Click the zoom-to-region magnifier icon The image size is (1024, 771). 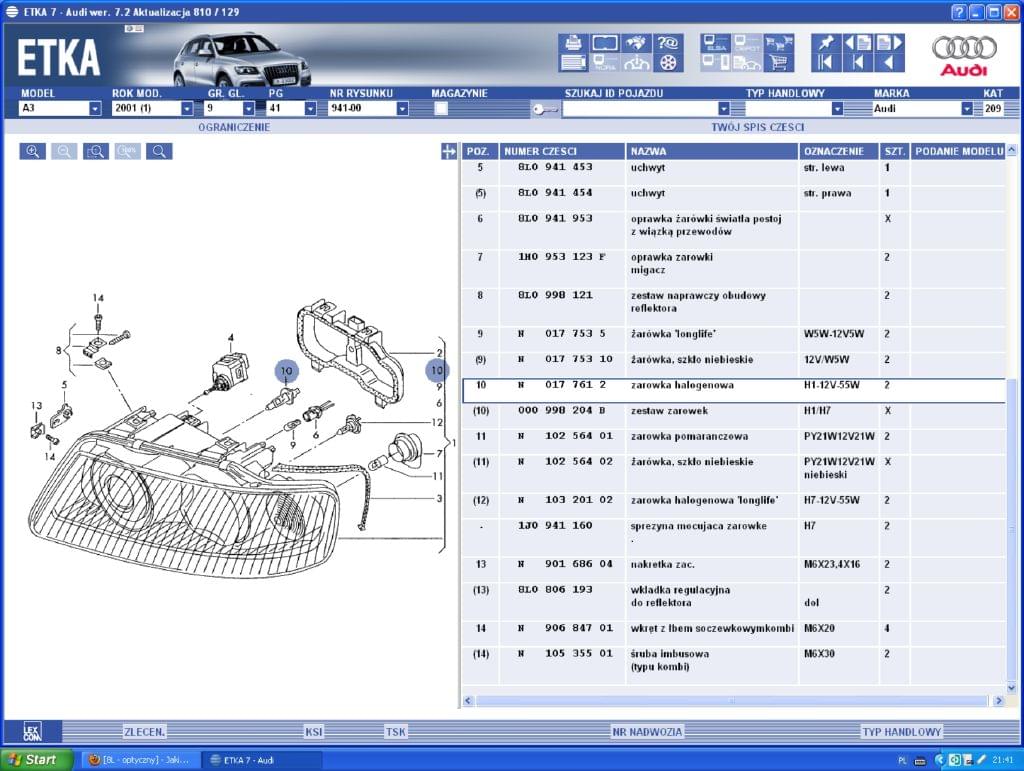point(96,151)
